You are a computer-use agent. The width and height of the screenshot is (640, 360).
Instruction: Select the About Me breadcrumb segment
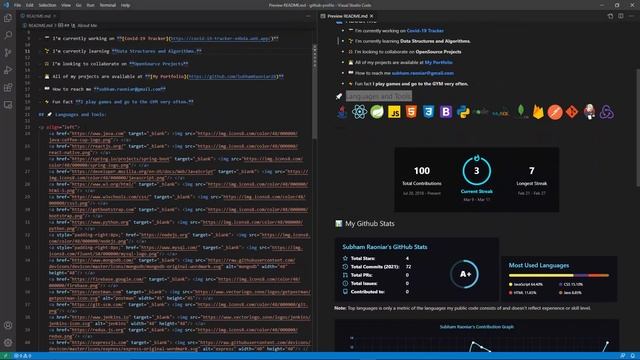(x=87, y=25)
